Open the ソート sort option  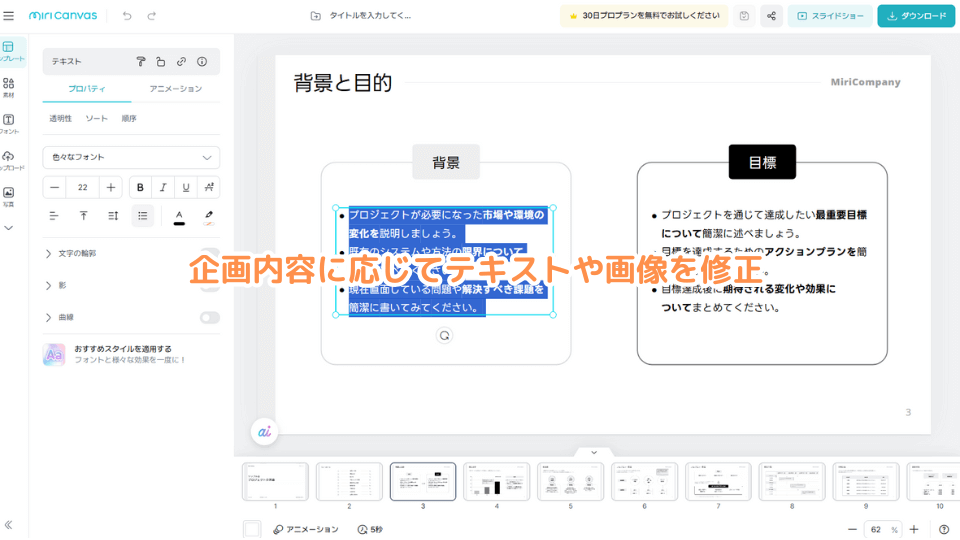[x=97, y=118]
